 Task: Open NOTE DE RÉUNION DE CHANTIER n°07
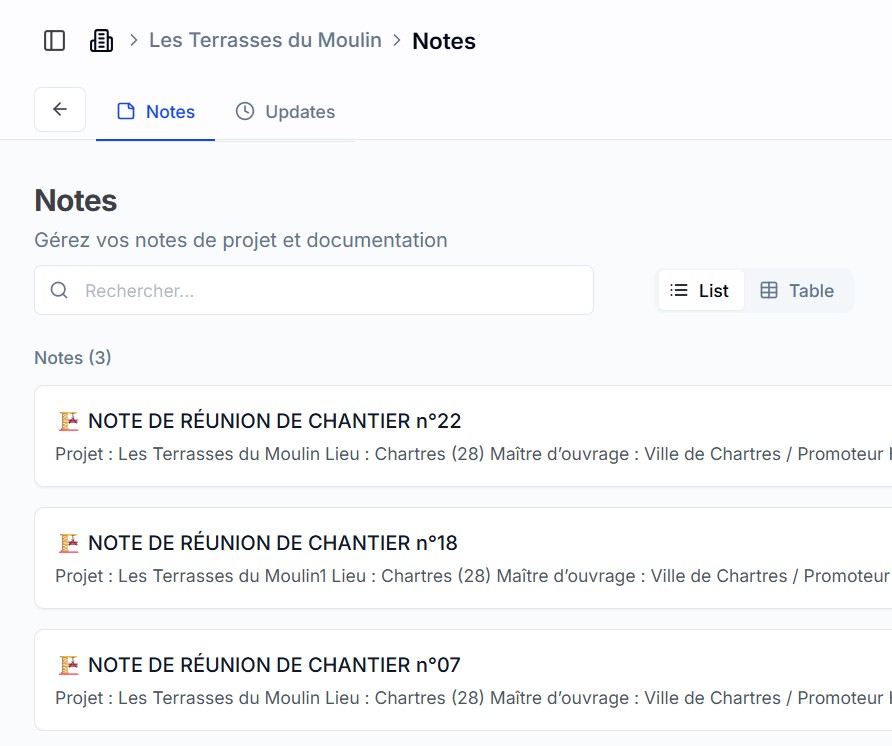[x=274, y=665]
